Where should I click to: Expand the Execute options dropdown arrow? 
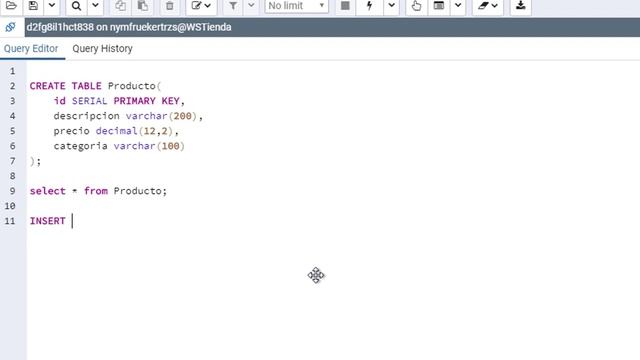(391, 6)
